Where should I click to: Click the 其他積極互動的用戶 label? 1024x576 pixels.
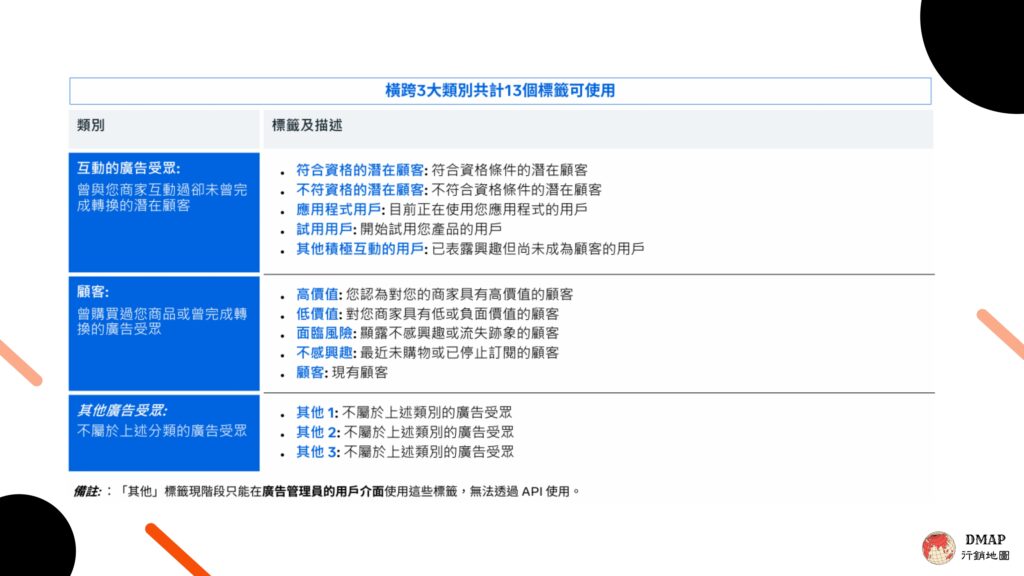pos(360,249)
